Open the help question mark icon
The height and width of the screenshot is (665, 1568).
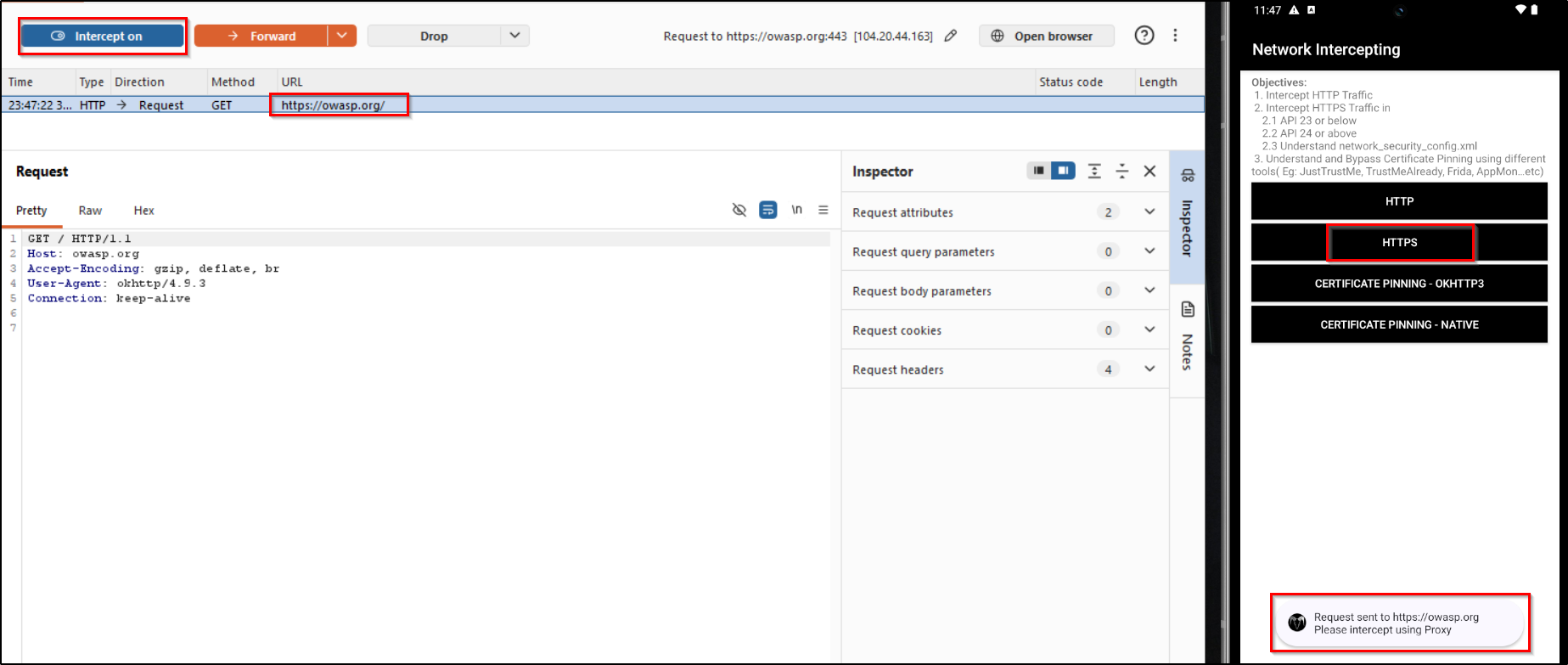[x=1144, y=35]
